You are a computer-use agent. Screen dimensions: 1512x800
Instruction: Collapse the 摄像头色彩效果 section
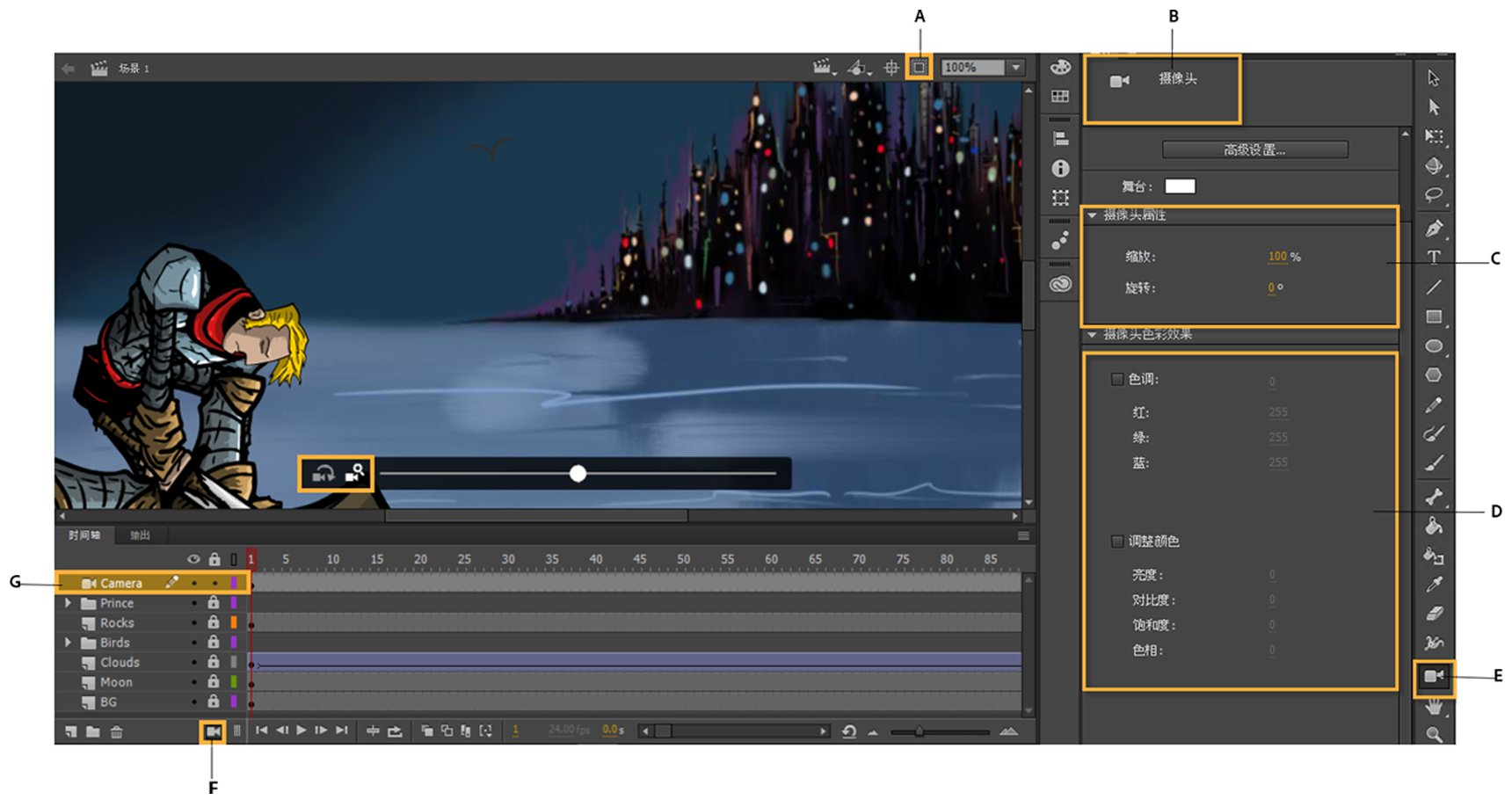pyautogui.click(x=1093, y=335)
